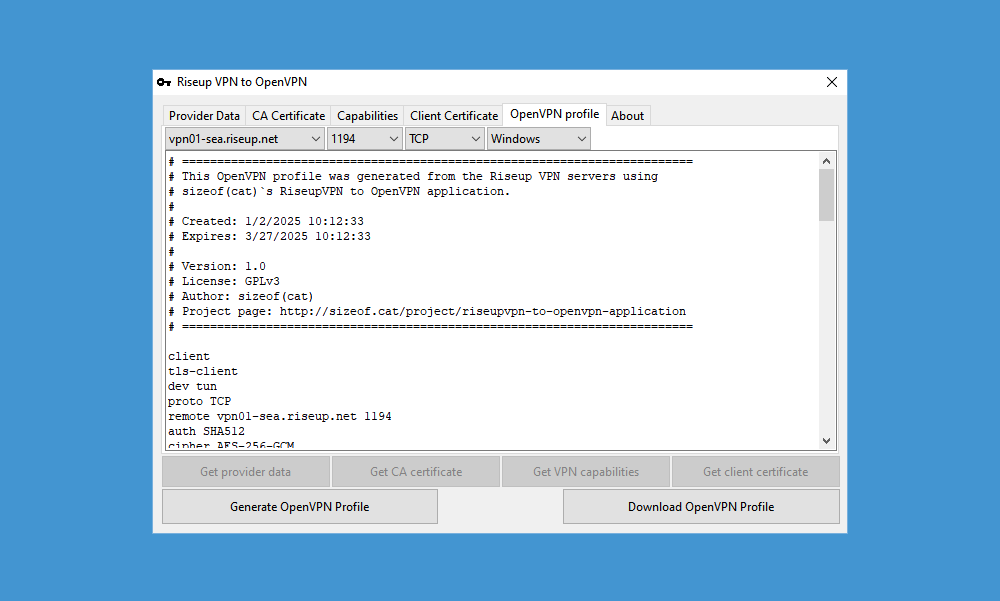Viewport: 1000px width, 601px height.
Task: Open the CA Certificate tab
Action: 288,116
